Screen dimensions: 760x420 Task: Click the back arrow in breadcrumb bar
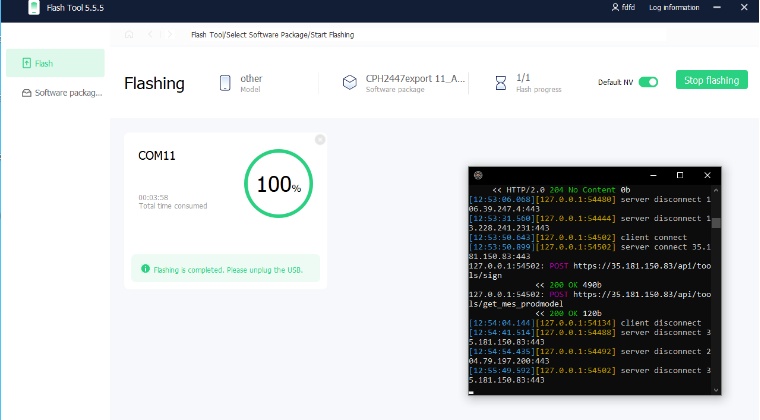pos(150,34)
